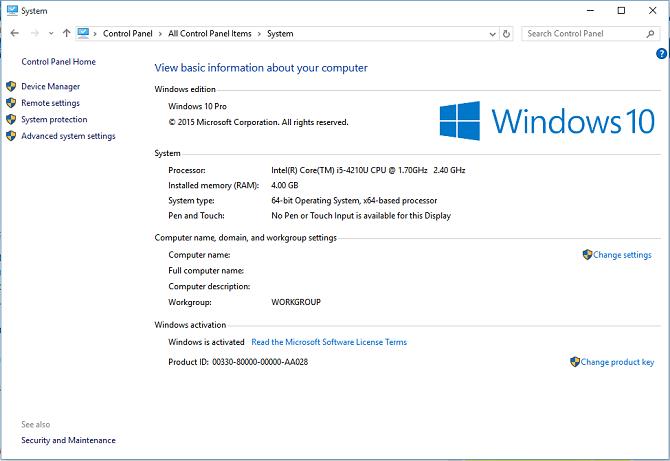Go to Control Panel Home
This screenshot has width=670, height=461.
(58, 62)
